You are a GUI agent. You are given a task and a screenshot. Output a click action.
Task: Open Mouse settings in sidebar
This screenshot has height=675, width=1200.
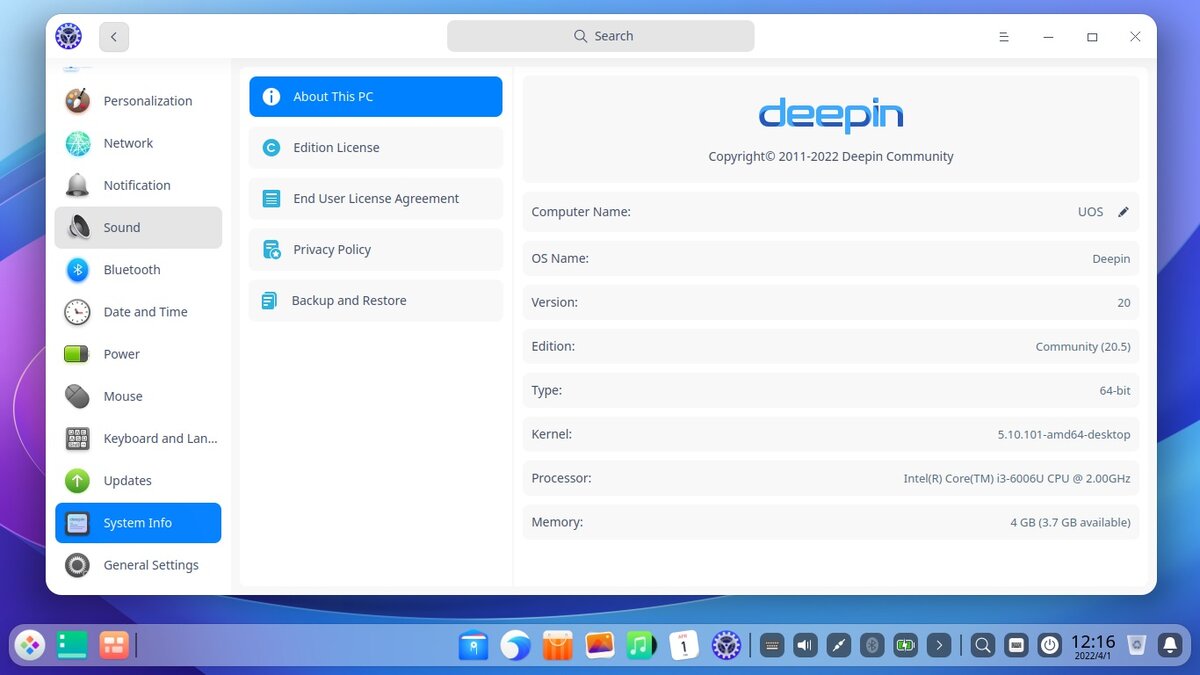pos(138,396)
